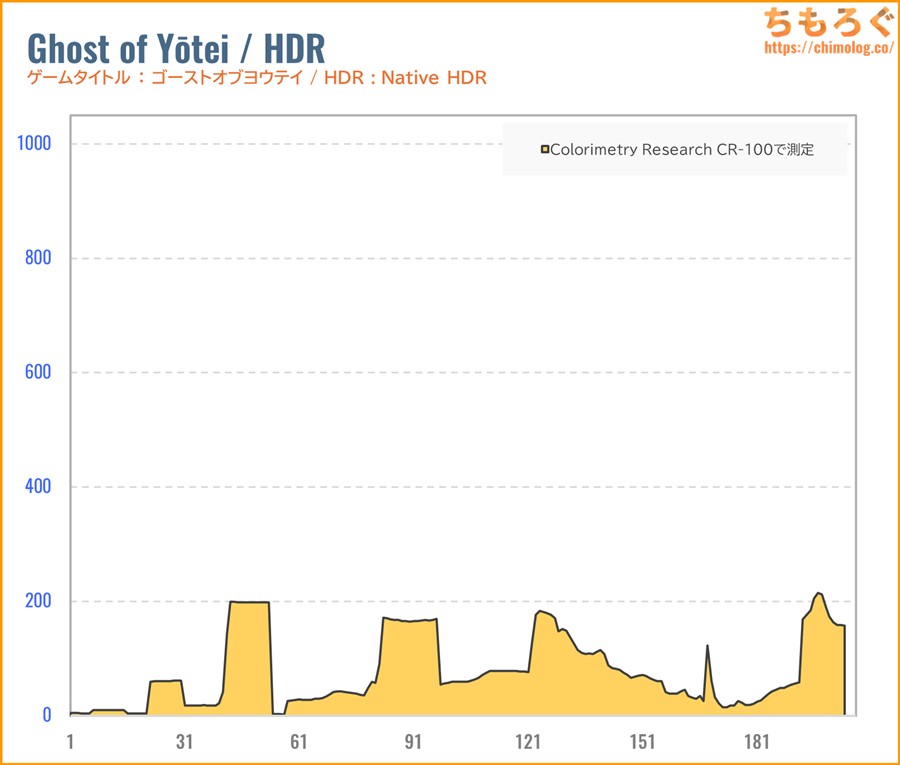Click the 200 y-axis label
The width and height of the screenshot is (900, 765).
38,601
